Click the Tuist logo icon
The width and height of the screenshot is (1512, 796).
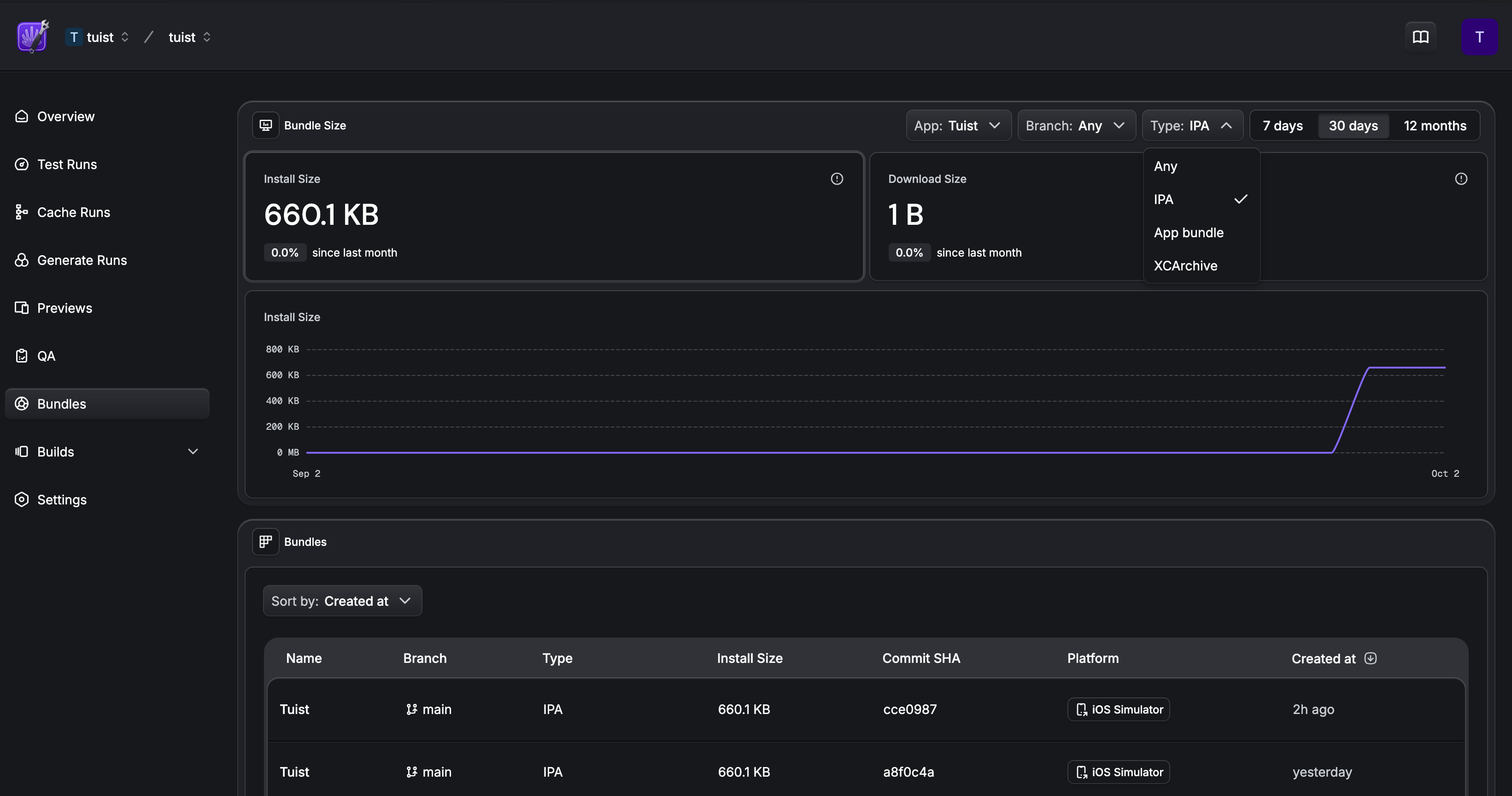tap(32, 37)
